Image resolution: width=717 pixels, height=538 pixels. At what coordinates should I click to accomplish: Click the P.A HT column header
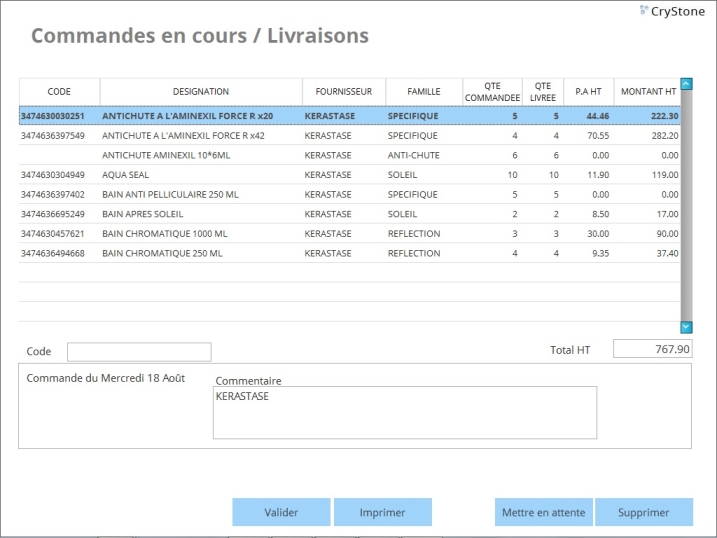[x=589, y=91]
